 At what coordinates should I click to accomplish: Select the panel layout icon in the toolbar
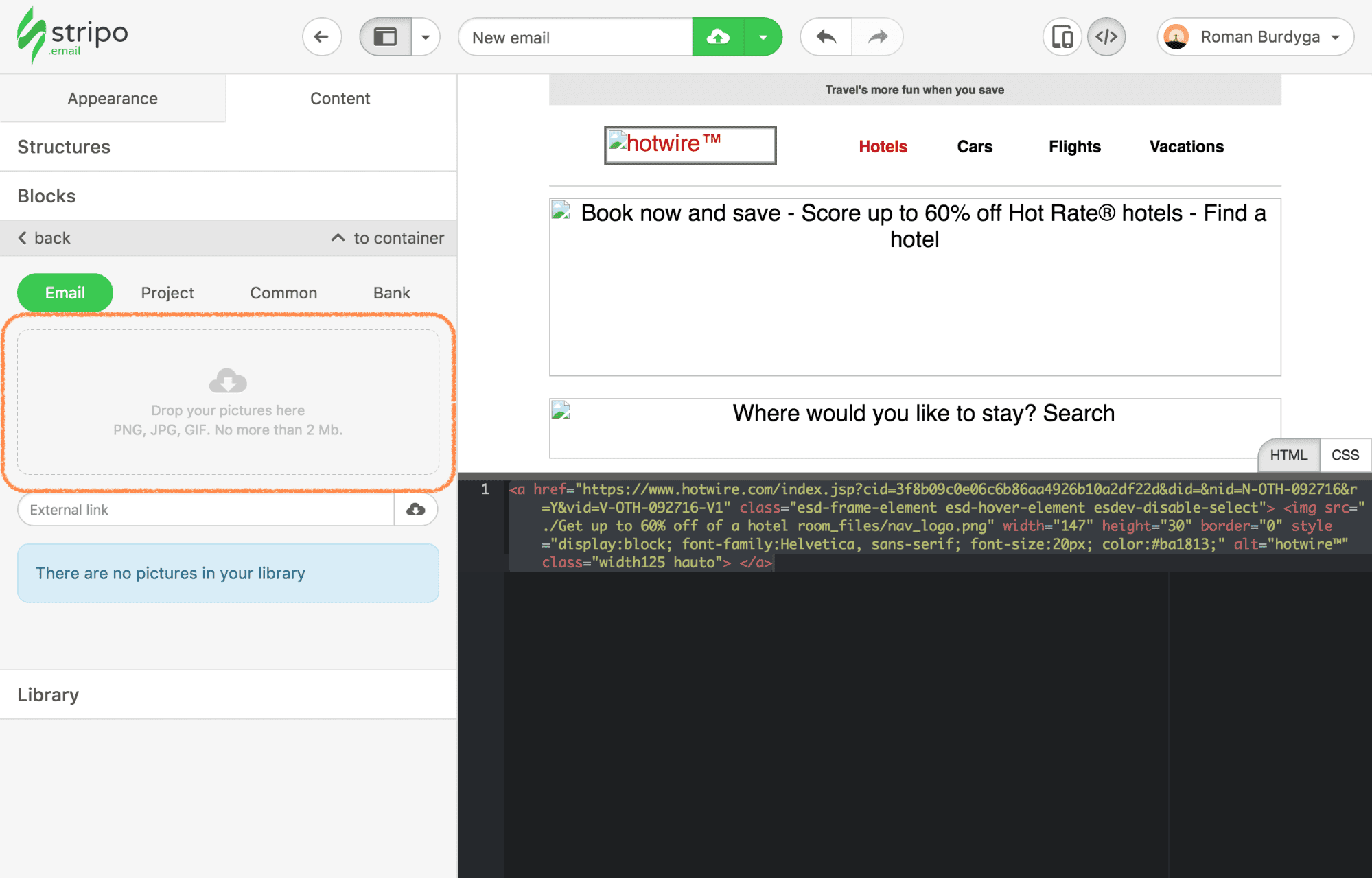384,36
